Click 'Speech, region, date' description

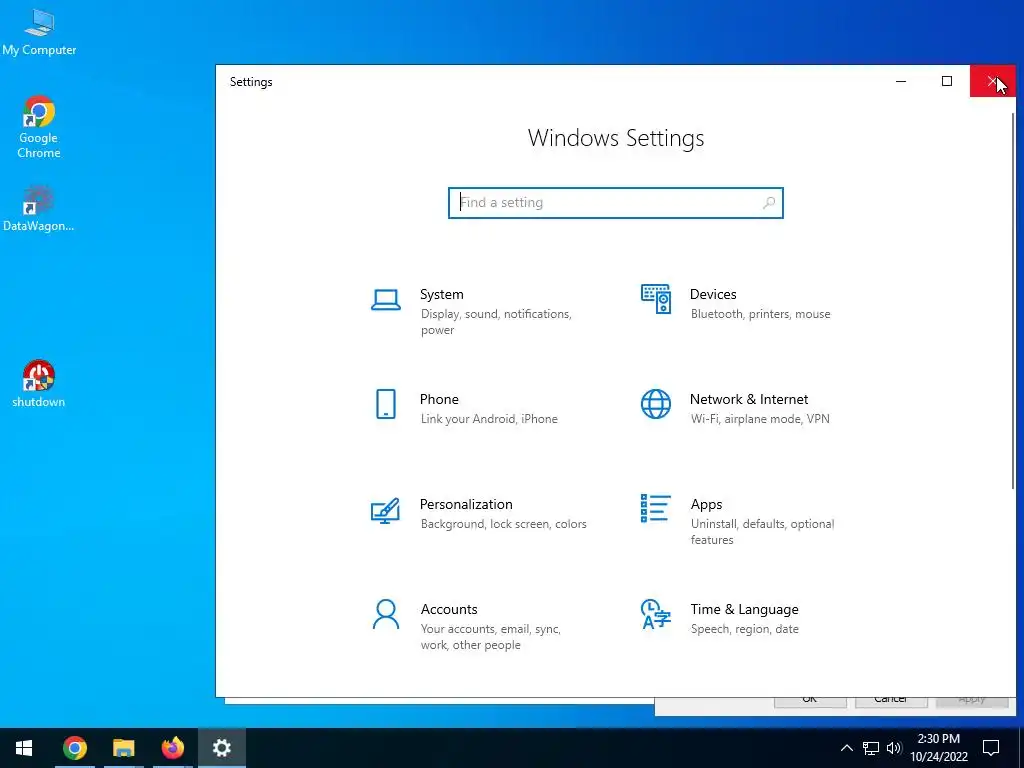pos(744,629)
